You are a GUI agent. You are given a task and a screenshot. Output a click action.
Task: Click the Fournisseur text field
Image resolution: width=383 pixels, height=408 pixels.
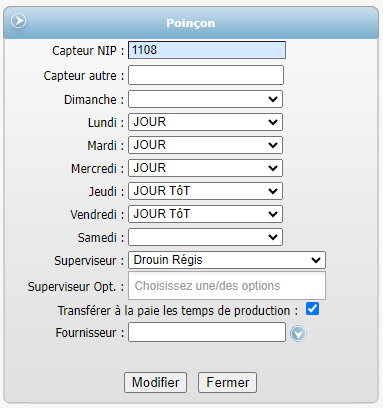(207, 332)
